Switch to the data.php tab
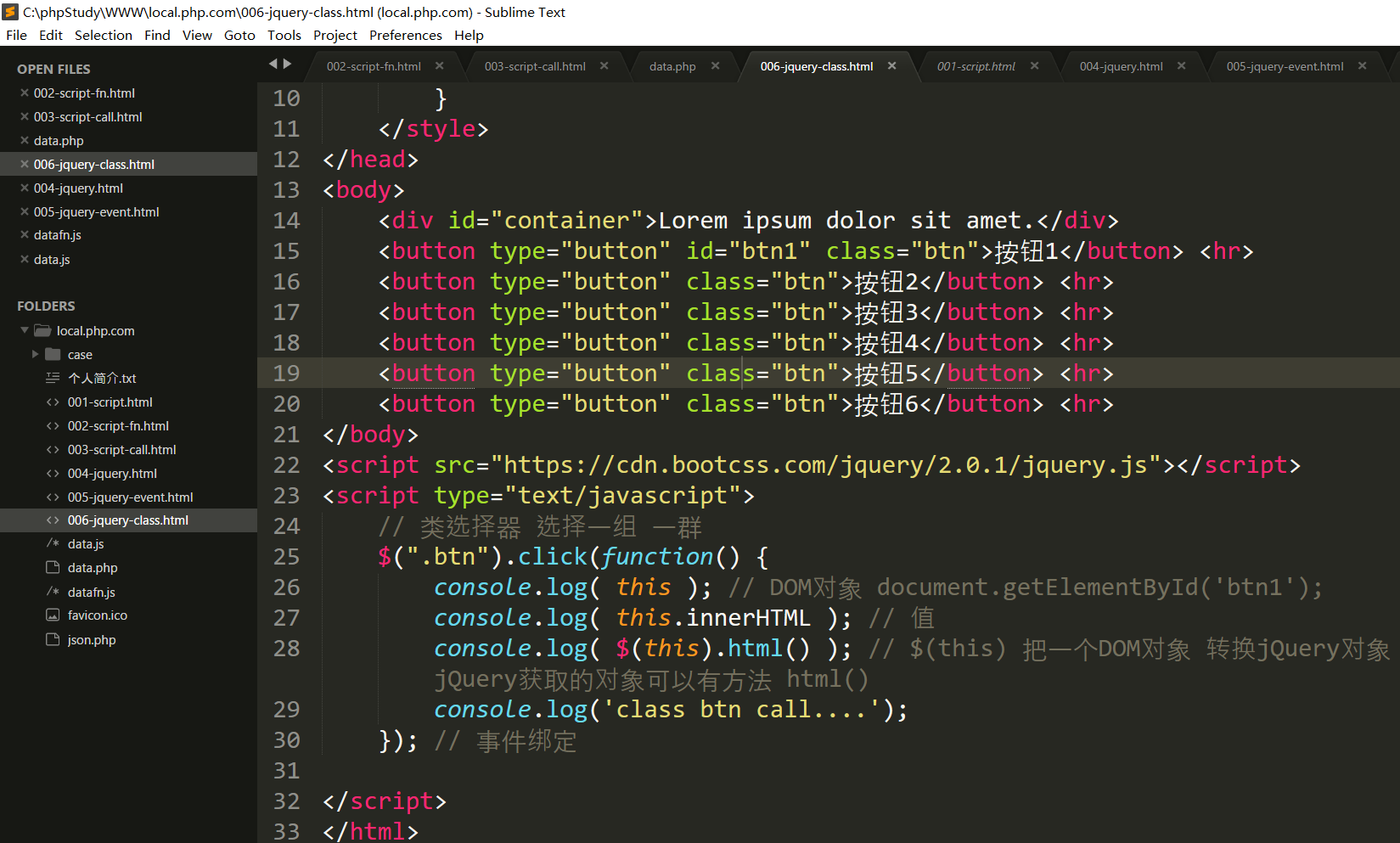Screen dimensions: 1400x843 [x=672, y=66]
